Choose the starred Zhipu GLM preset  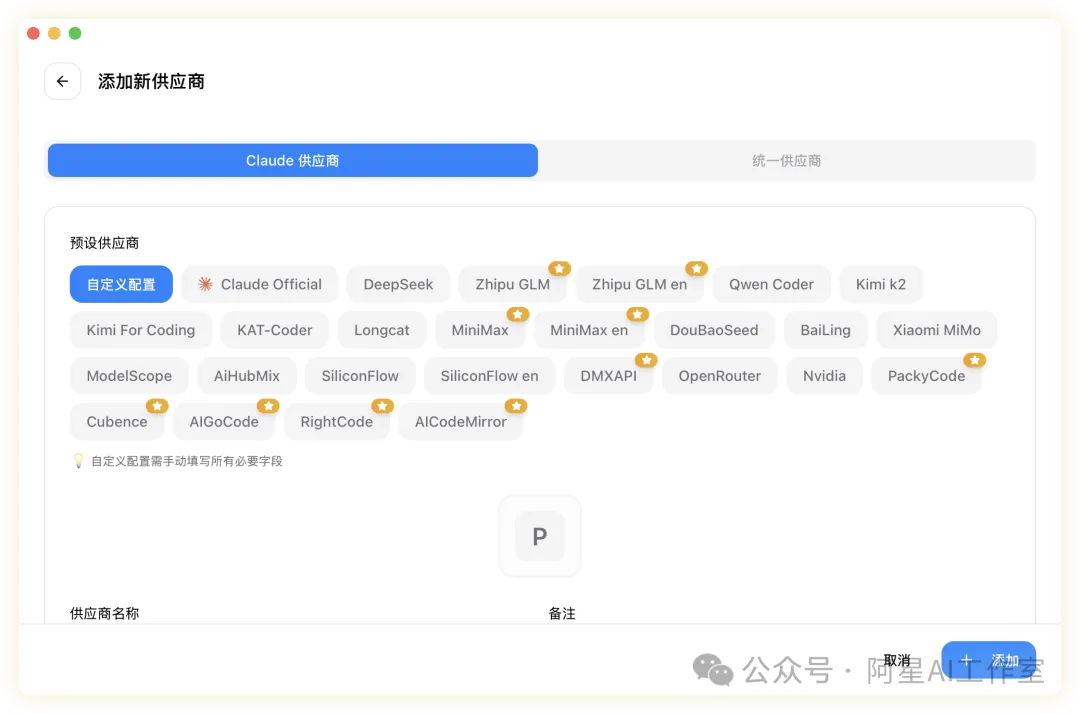tap(512, 284)
